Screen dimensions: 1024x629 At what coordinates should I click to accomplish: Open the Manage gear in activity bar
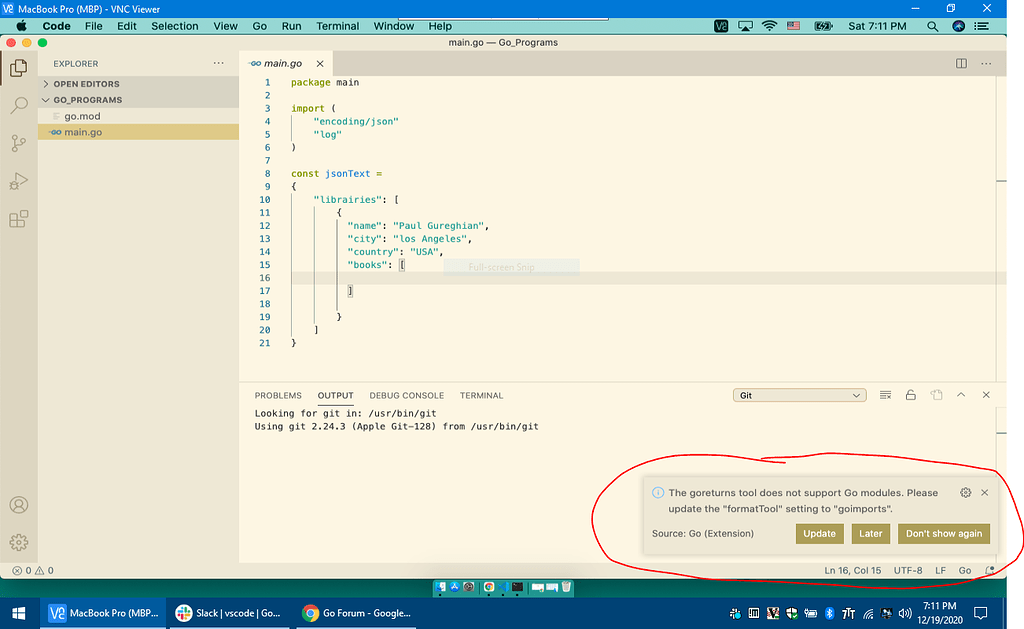[18, 542]
